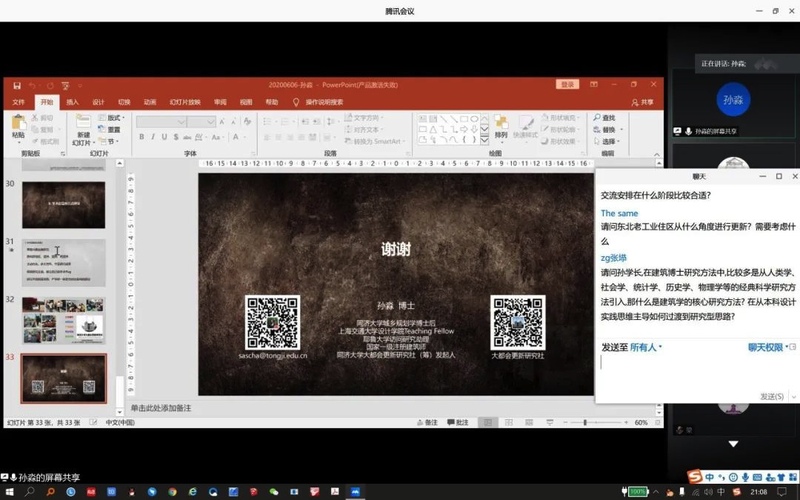Select slide 31 thumbnail
The height and width of the screenshot is (500, 800).
pos(63,262)
